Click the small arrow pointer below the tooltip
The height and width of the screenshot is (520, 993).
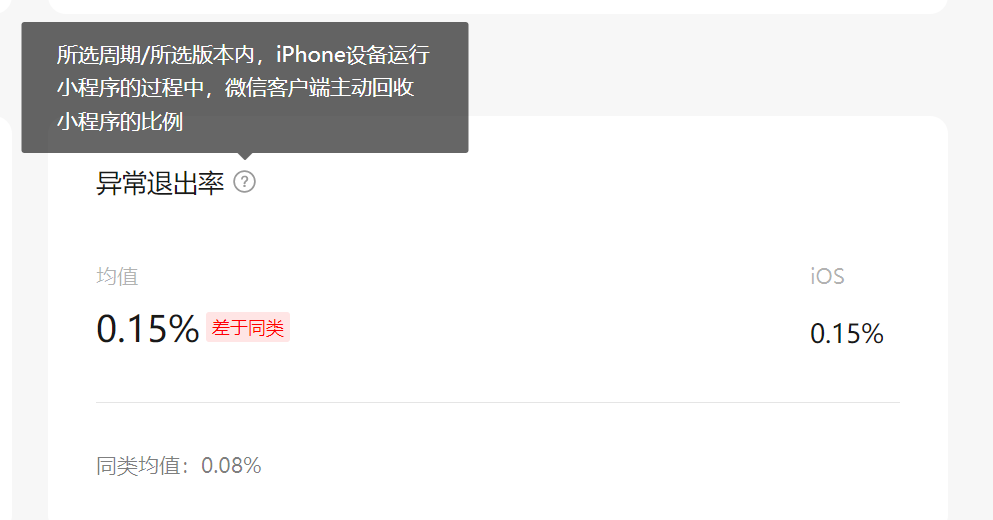(x=245, y=156)
